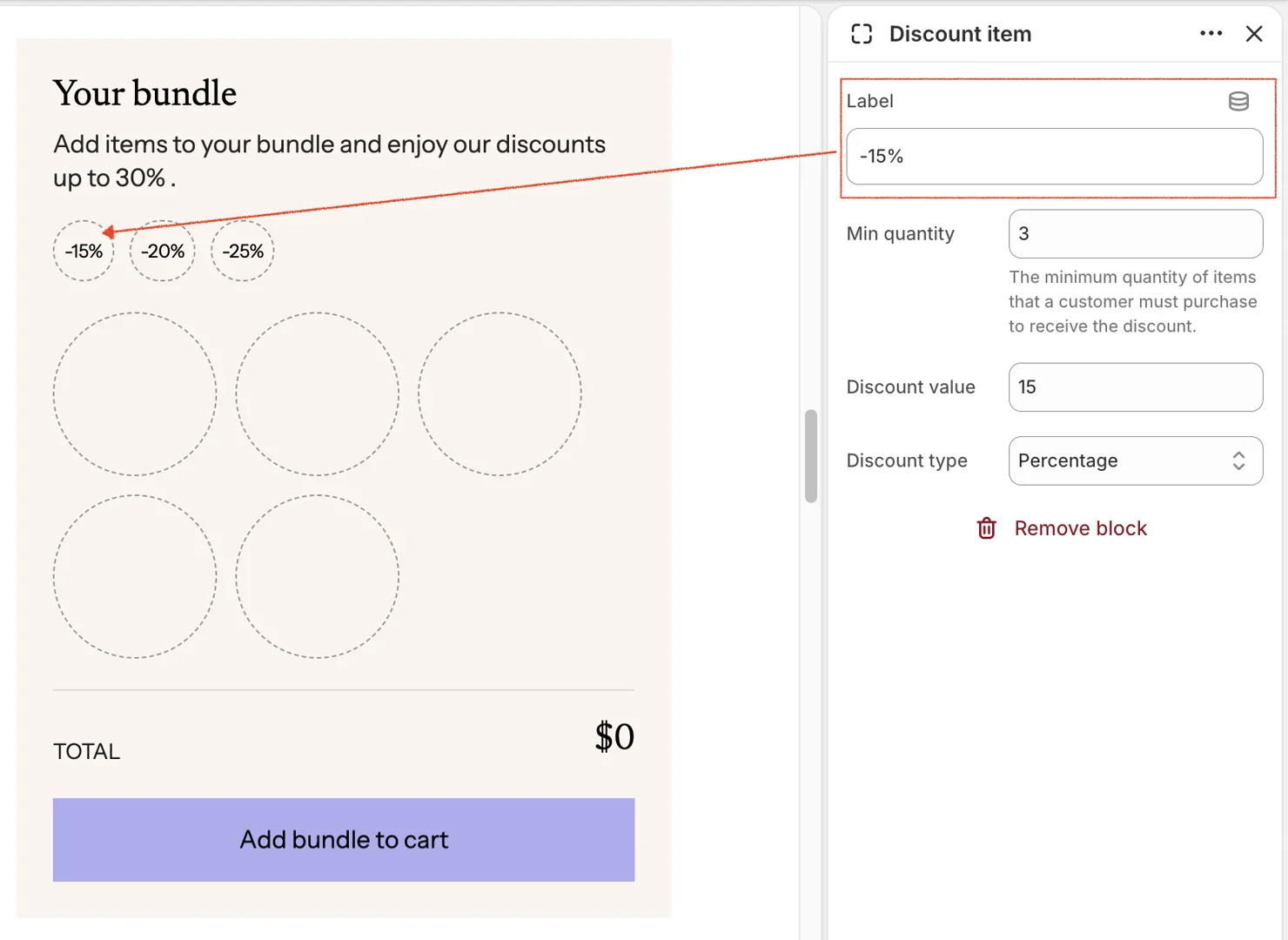The image size is (1288, 940).
Task: Click the dynamic source database icon
Action: click(1238, 101)
